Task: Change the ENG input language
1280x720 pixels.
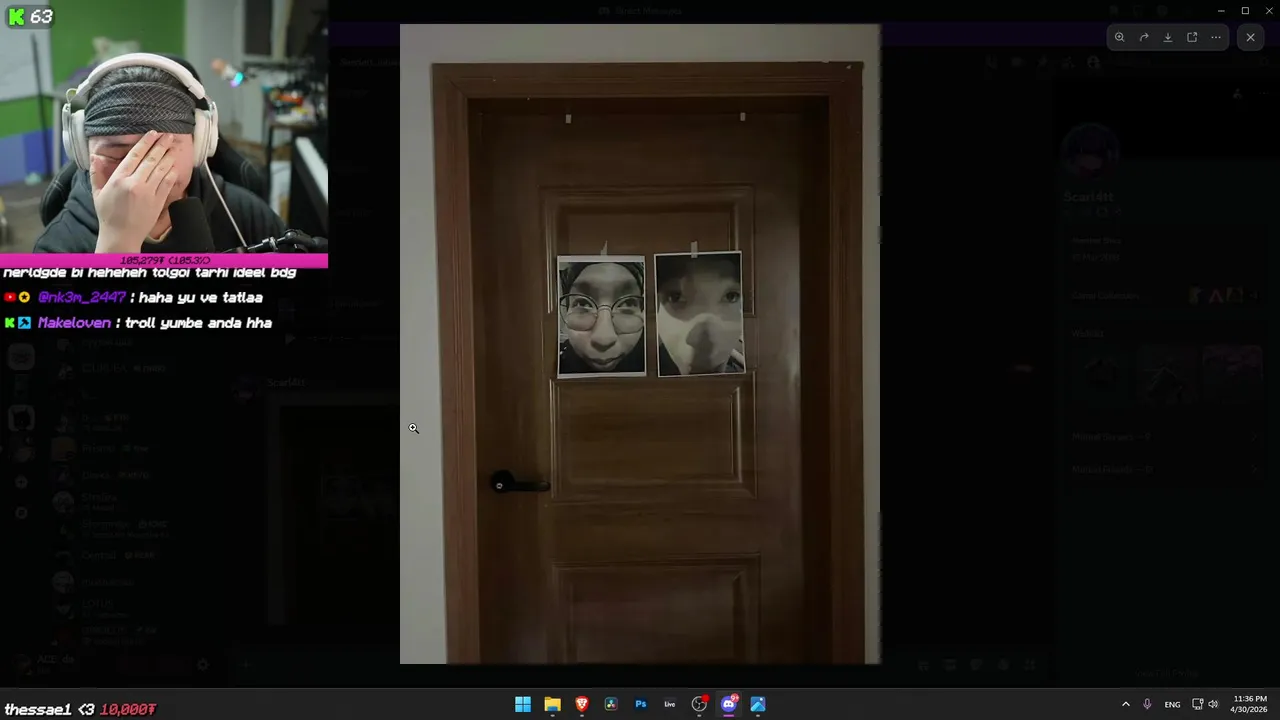Action: 1172,704
